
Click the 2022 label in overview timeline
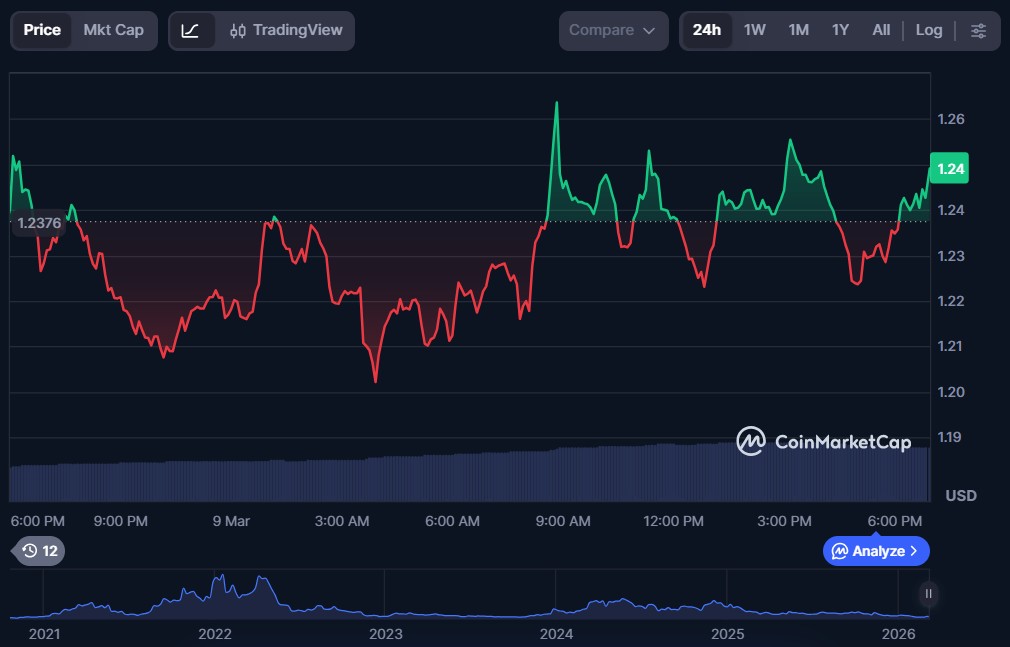pos(215,634)
